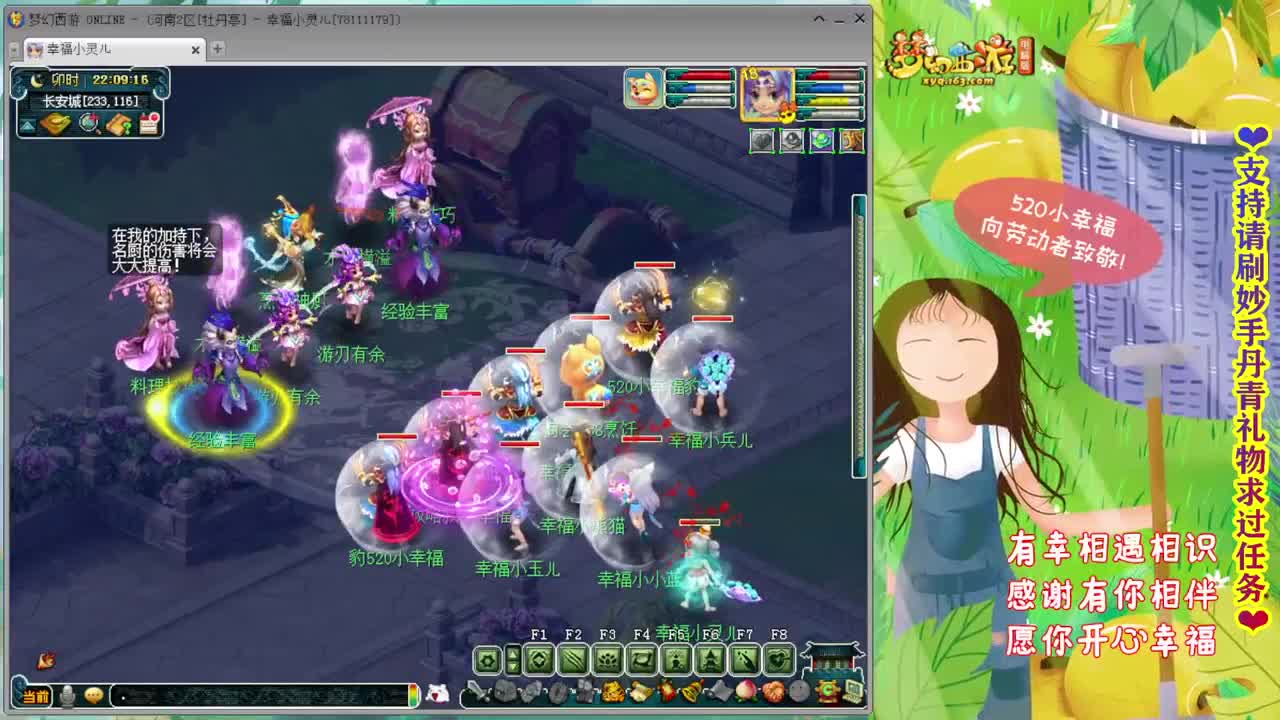The image size is (1280, 720).
Task: Toggle the voice microphone chat icon
Action: pos(67,695)
